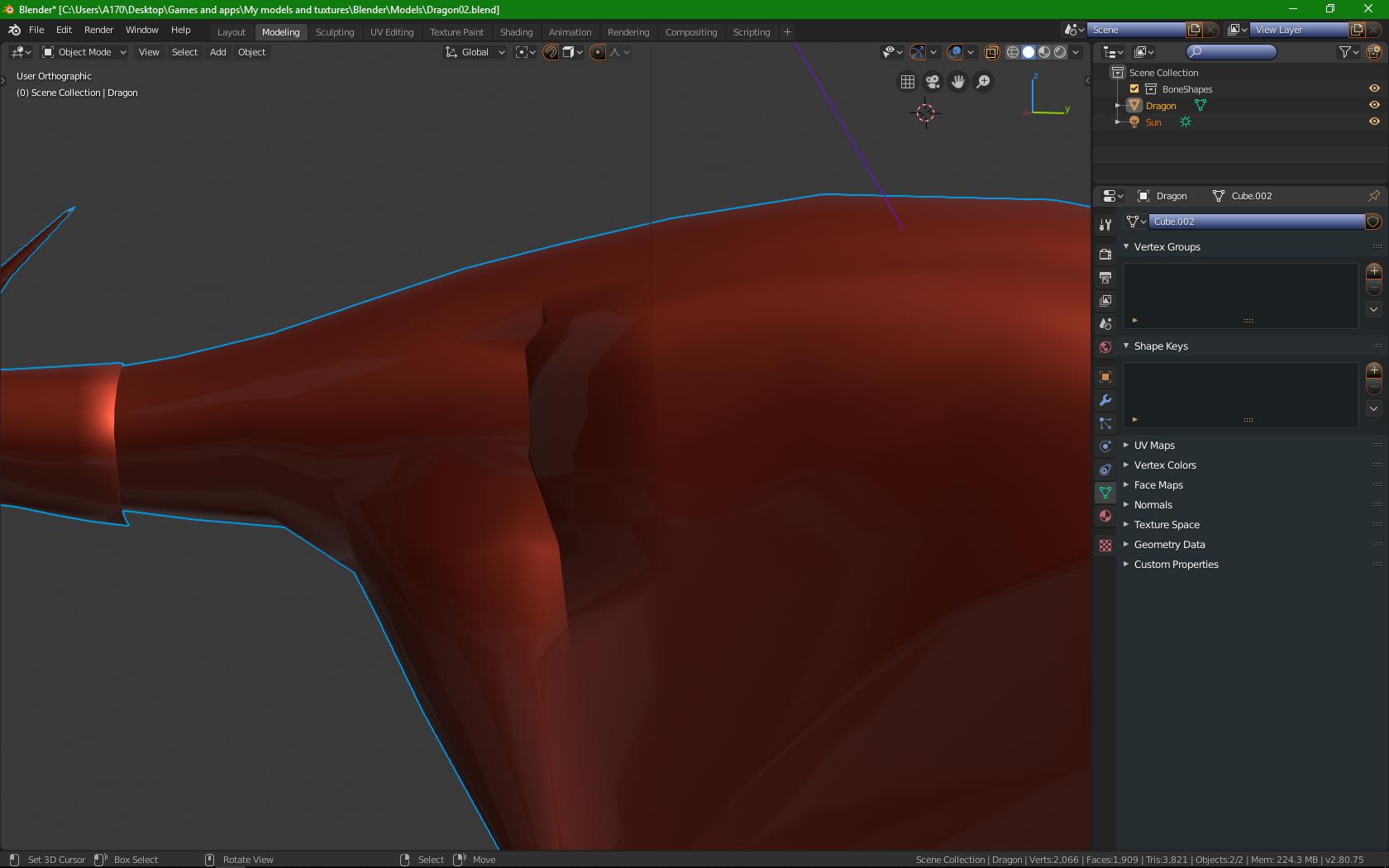The image size is (1389, 868).
Task: Open vertex group specials dropdown
Action: tap(1374, 309)
